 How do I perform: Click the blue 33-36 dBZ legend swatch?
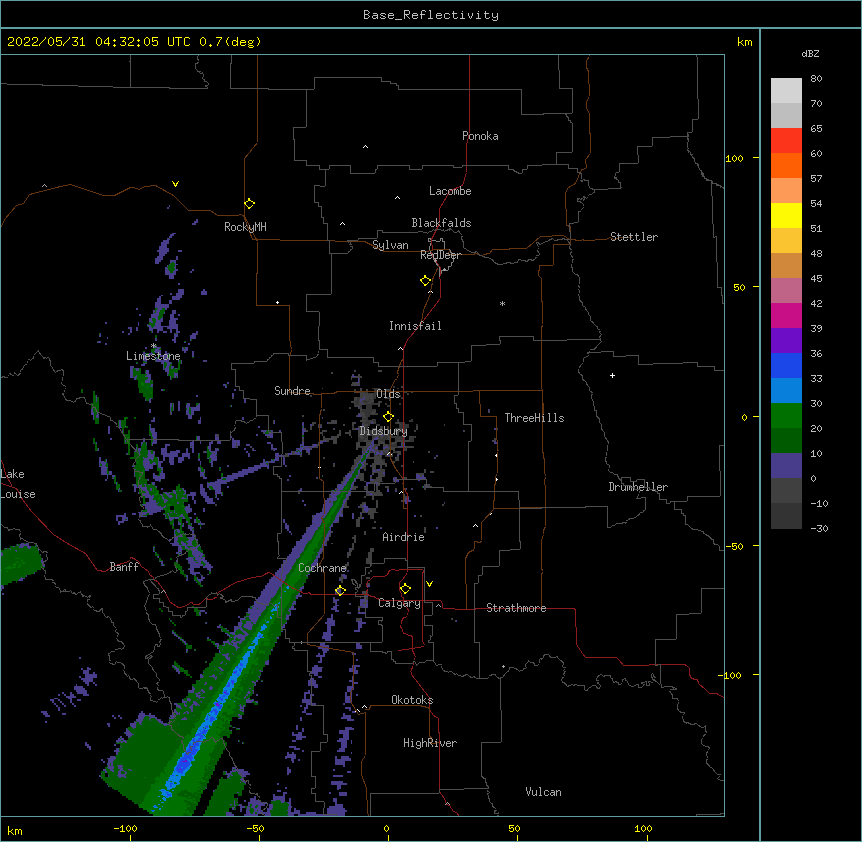[x=786, y=365]
